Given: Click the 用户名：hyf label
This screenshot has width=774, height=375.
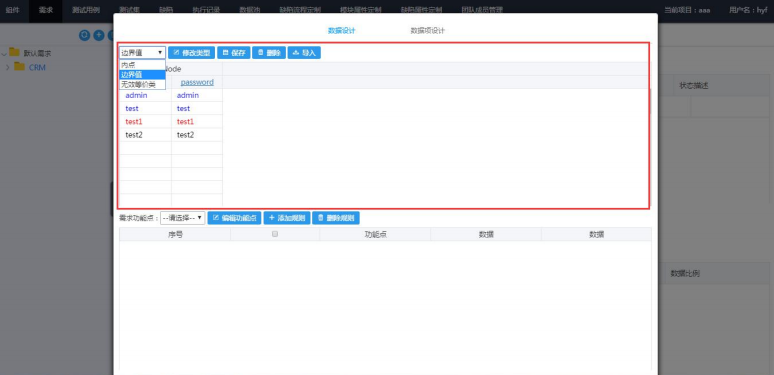Looking at the screenshot, I should click(748, 10).
